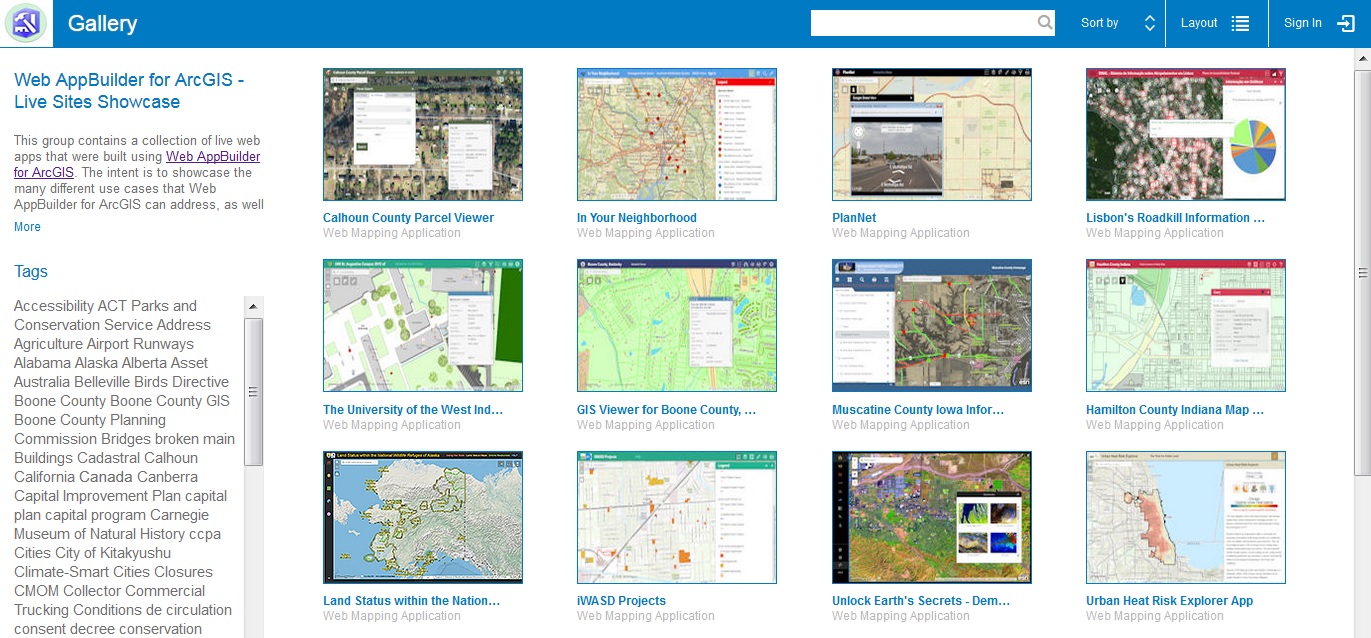Select the Alabama tag
This screenshot has width=1371, height=638.
pos(42,363)
